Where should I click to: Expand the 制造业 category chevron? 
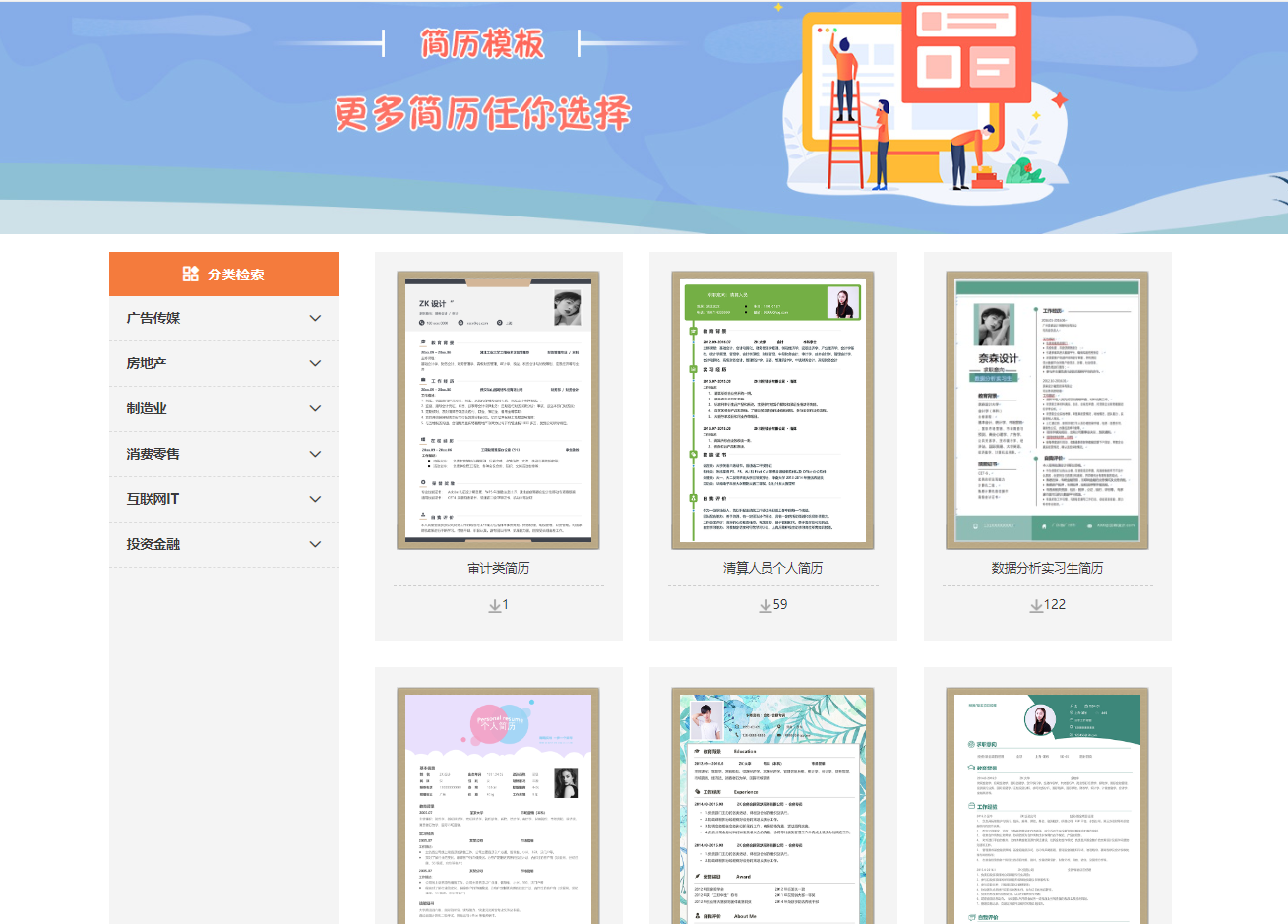[x=315, y=408]
